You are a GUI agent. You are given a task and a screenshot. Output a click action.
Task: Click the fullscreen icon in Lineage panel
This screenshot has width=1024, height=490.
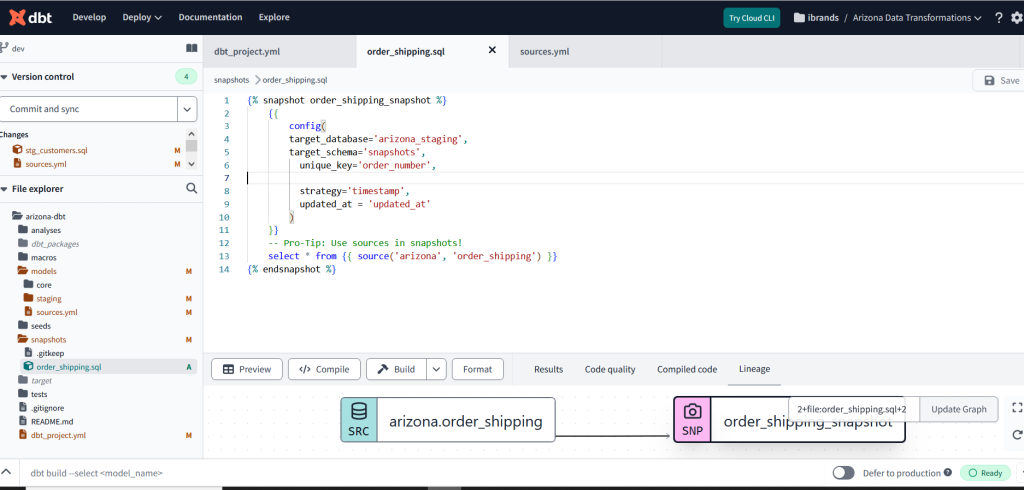pos(1017,408)
